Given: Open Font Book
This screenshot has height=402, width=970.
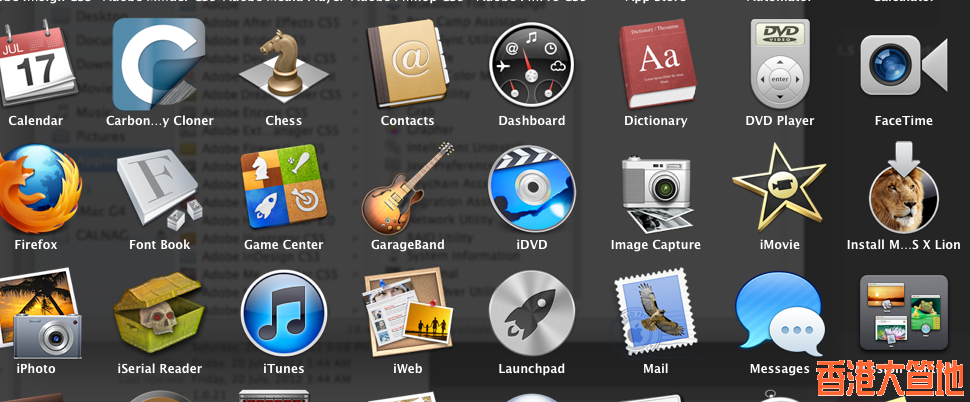Looking at the screenshot, I should coord(160,190).
